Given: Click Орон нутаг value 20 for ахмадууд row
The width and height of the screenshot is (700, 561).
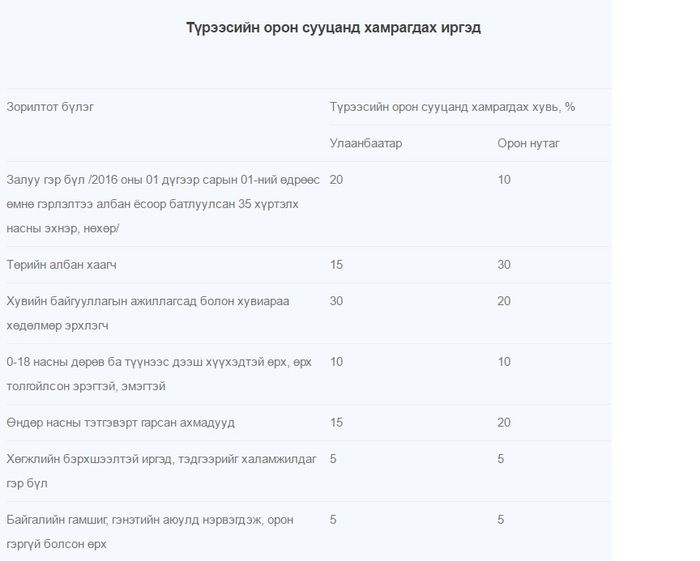Looking at the screenshot, I should coord(504,423).
